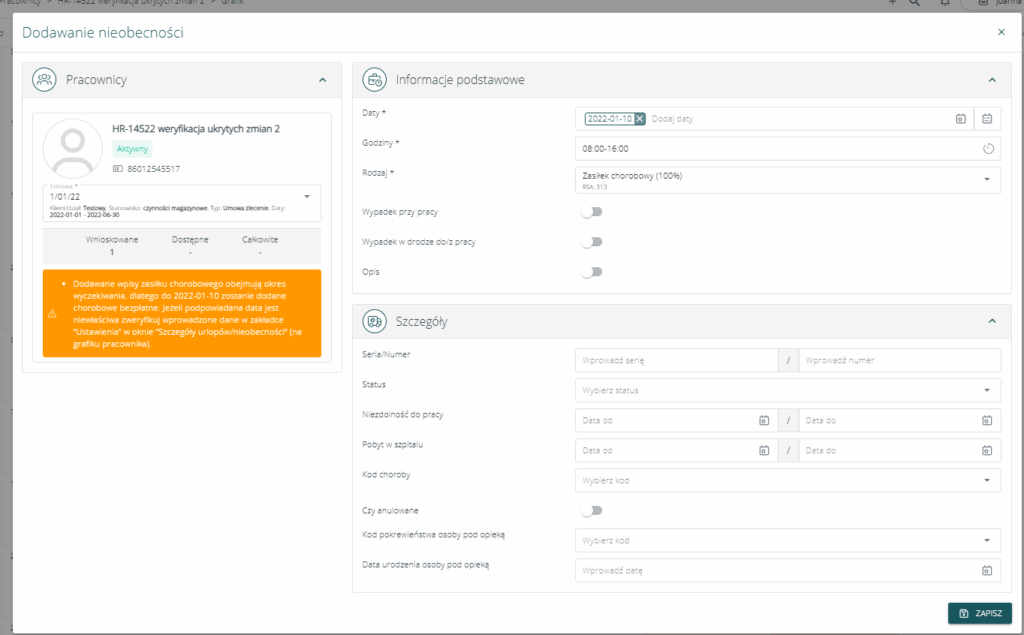This screenshot has width=1024, height=635.
Task: Click the ZAPISZ save button
Action: [x=979, y=613]
